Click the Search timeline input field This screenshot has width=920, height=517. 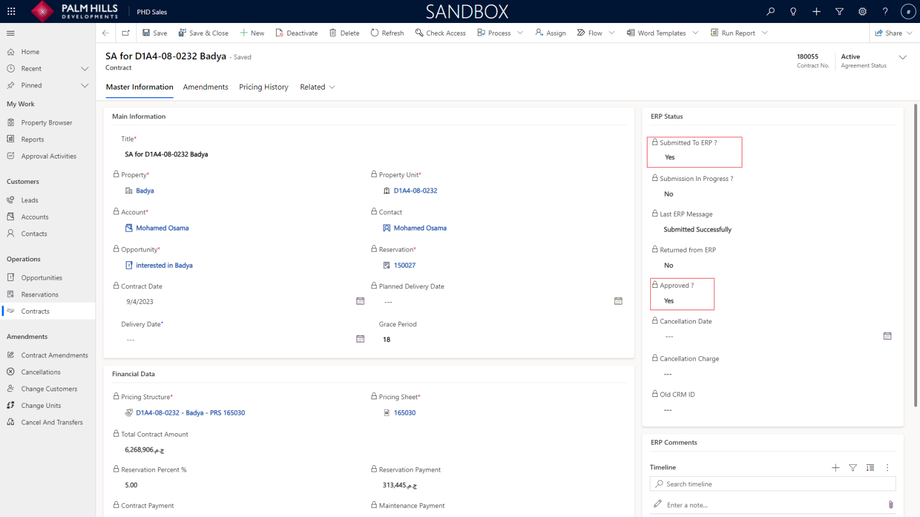point(773,484)
